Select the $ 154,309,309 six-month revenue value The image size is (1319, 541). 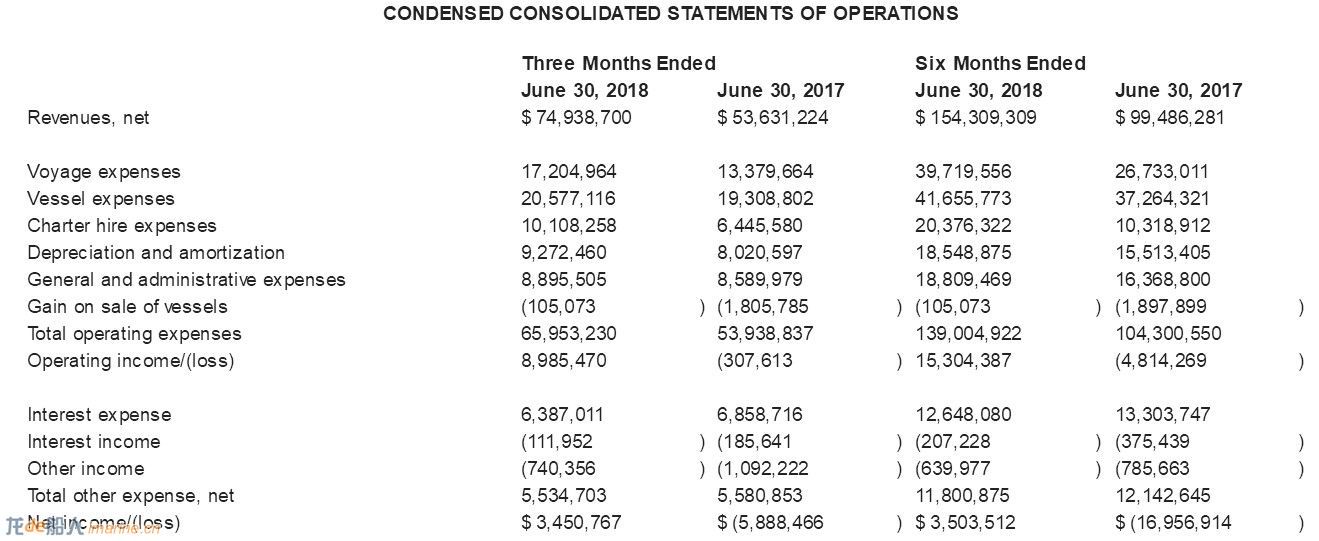click(x=975, y=118)
